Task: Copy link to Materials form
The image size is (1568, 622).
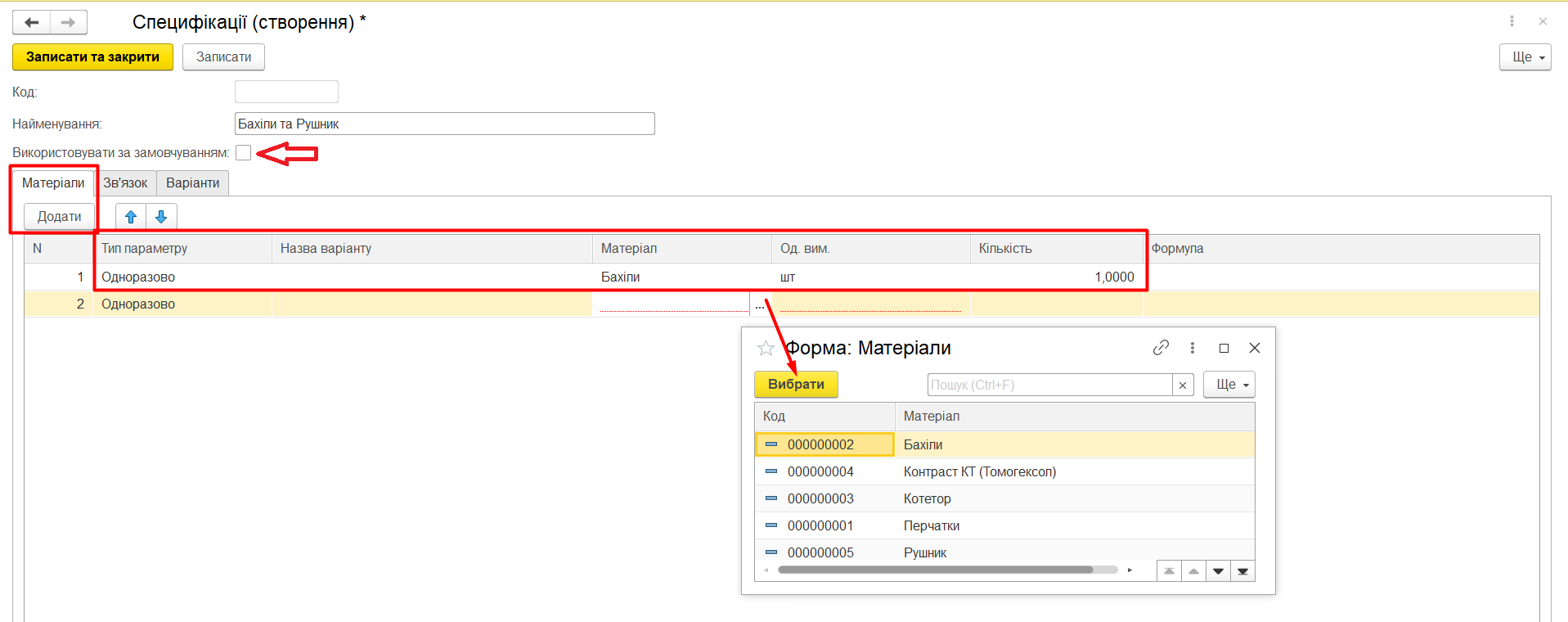Action: click(x=1161, y=348)
